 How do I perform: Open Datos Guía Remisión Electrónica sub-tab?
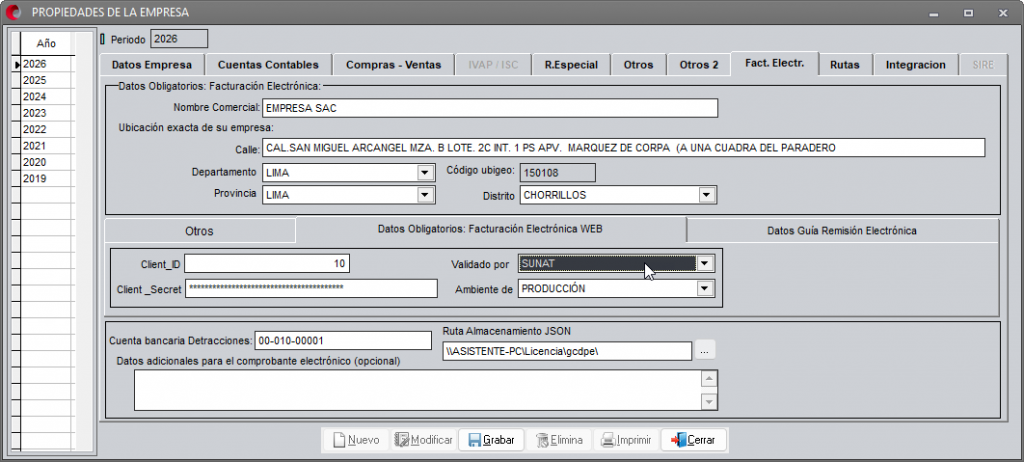tap(842, 231)
